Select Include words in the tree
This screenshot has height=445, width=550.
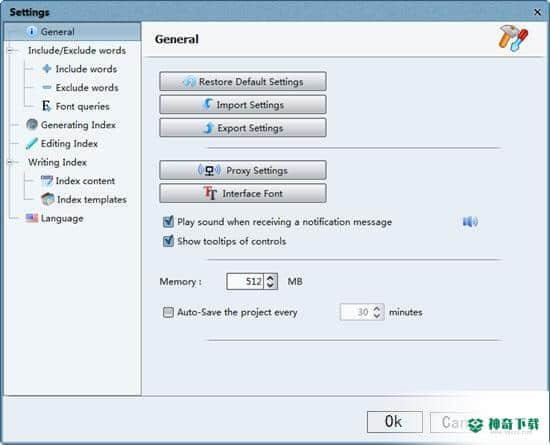[86, 69]
